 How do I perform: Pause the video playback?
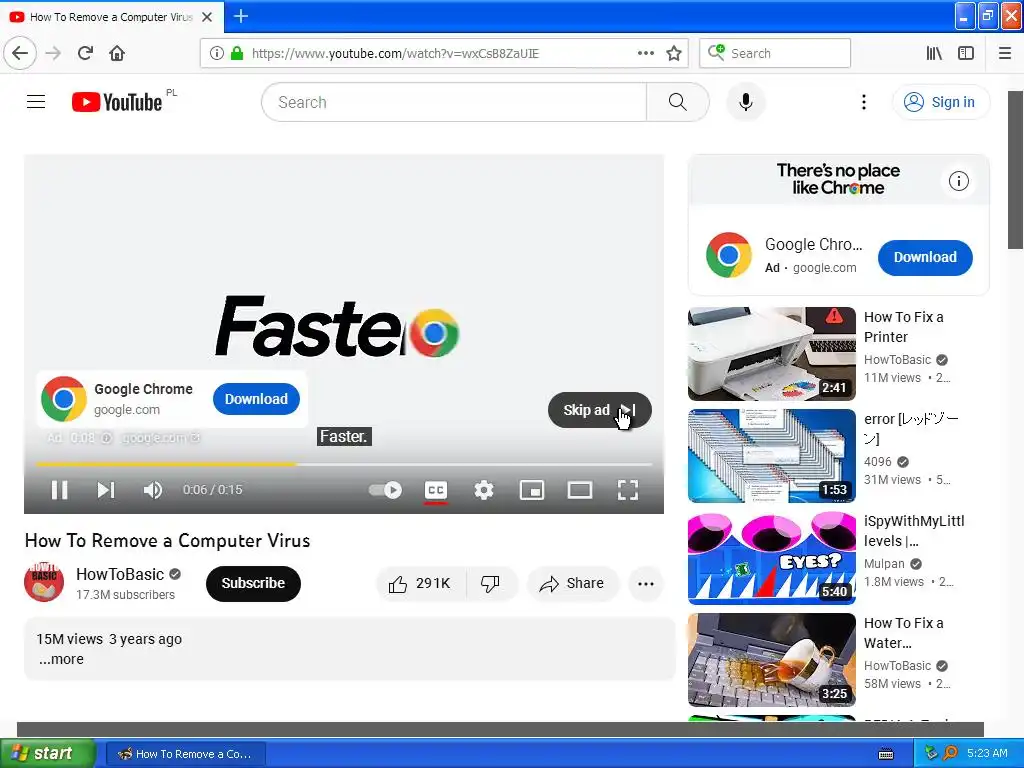click(x=59, y=490)
